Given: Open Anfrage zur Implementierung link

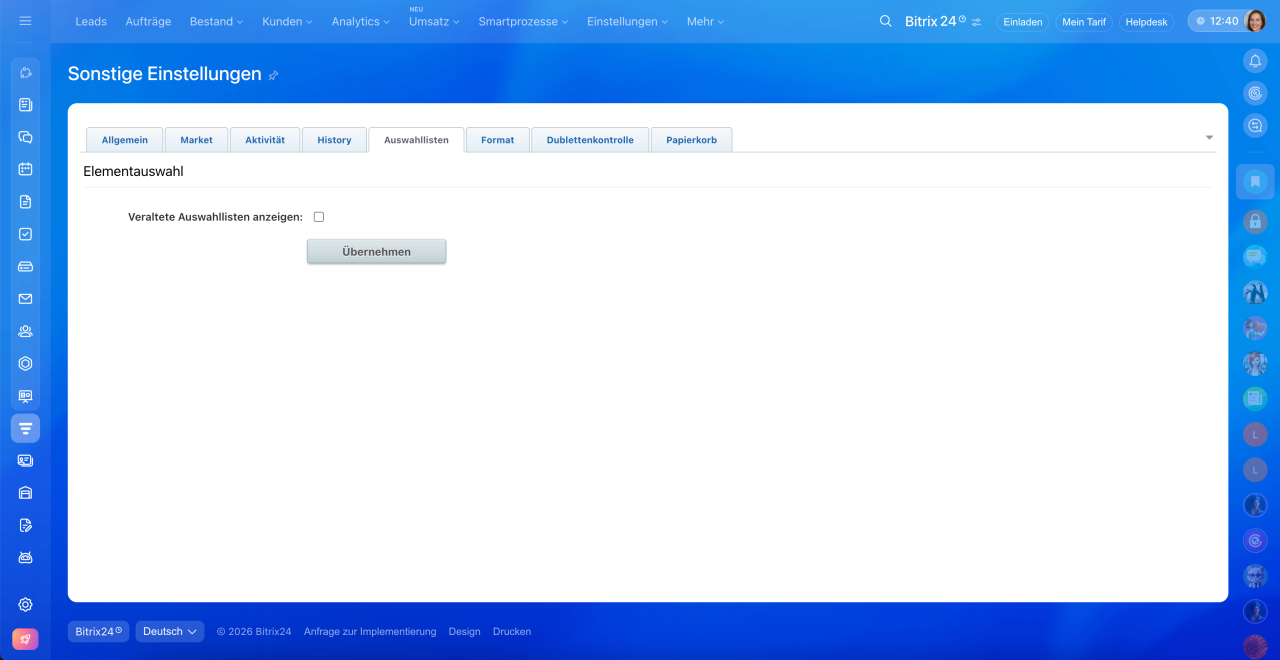Looking at the screenshot, I should (370, 632).
